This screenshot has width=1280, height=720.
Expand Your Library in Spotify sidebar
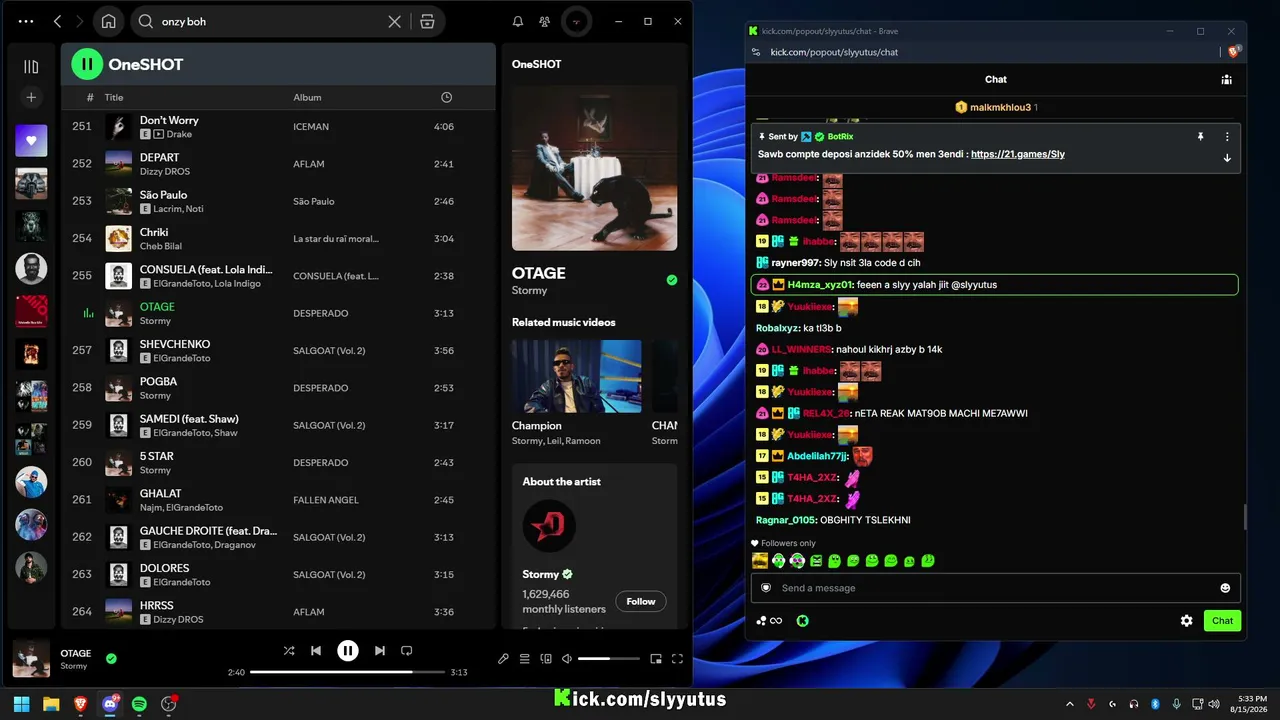pos(31,67)
